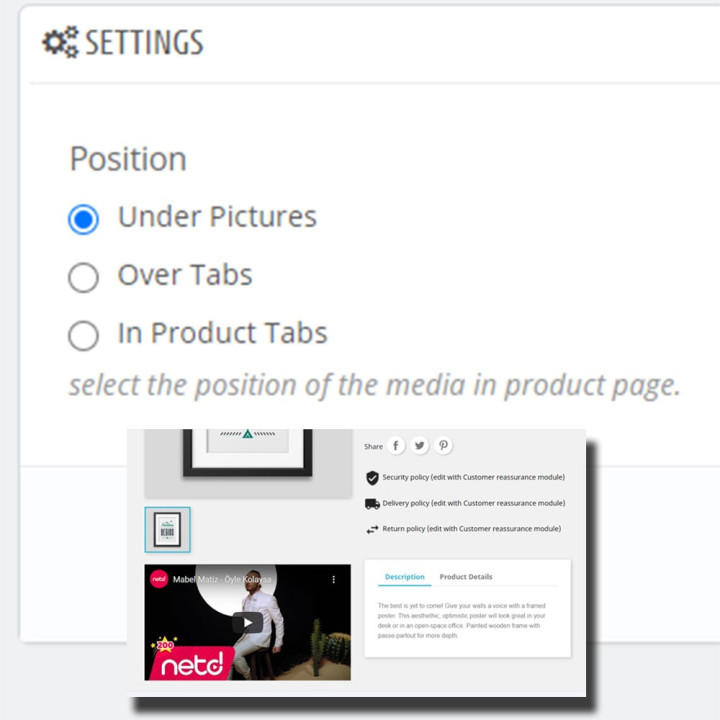Click the Return policy text

tap(472, 529)
